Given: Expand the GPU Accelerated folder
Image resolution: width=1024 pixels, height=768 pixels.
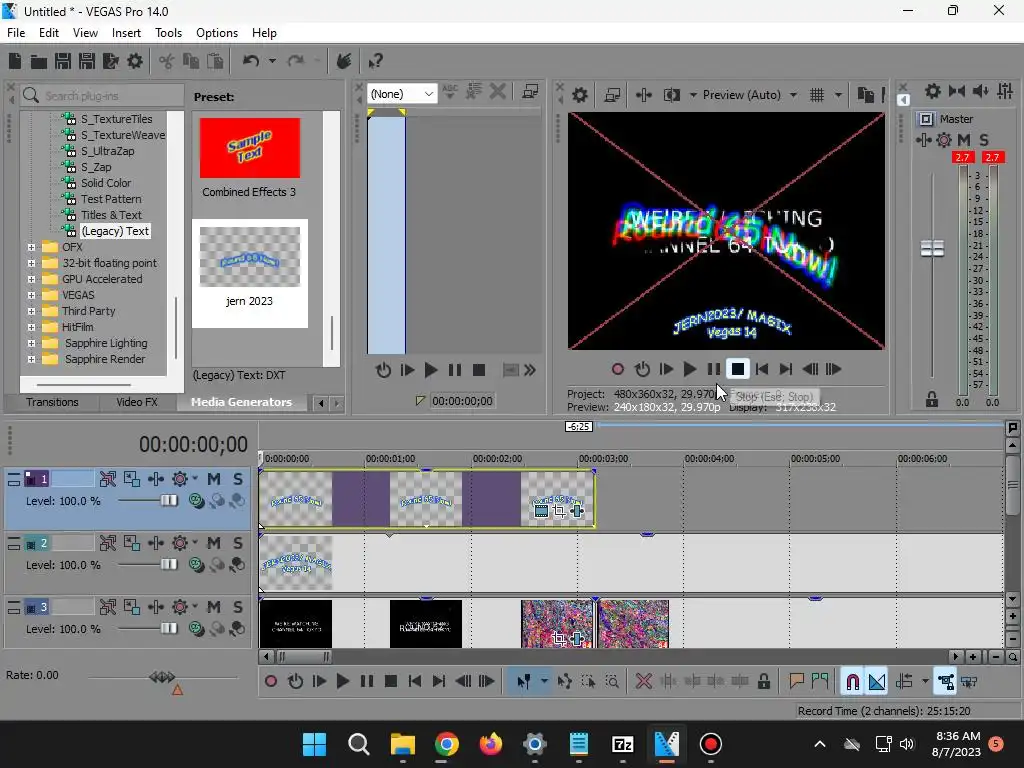Looking at the screenshot, I should 31,280.
